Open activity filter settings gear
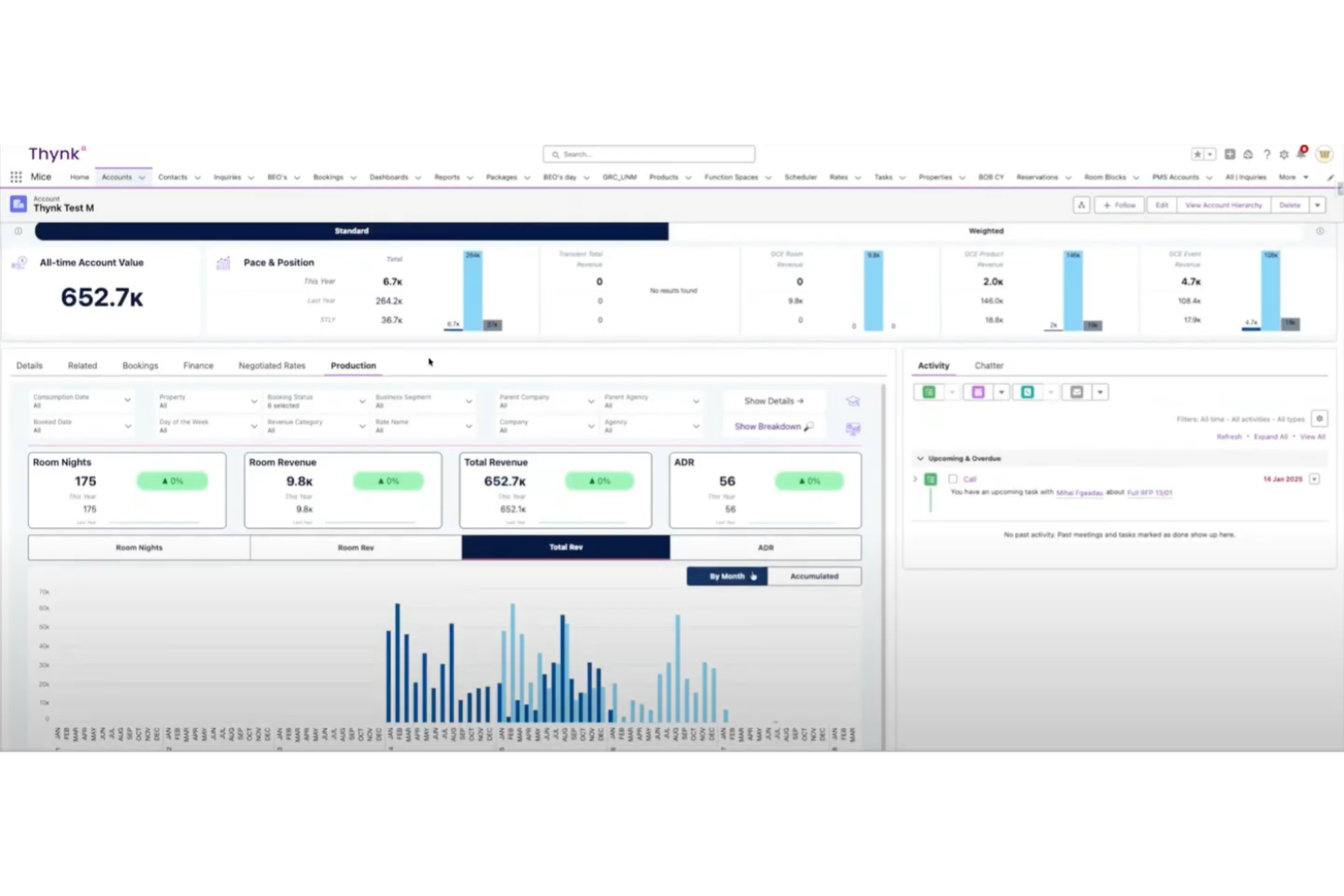The image size is (1344, 896). (x=1319, y=418)
